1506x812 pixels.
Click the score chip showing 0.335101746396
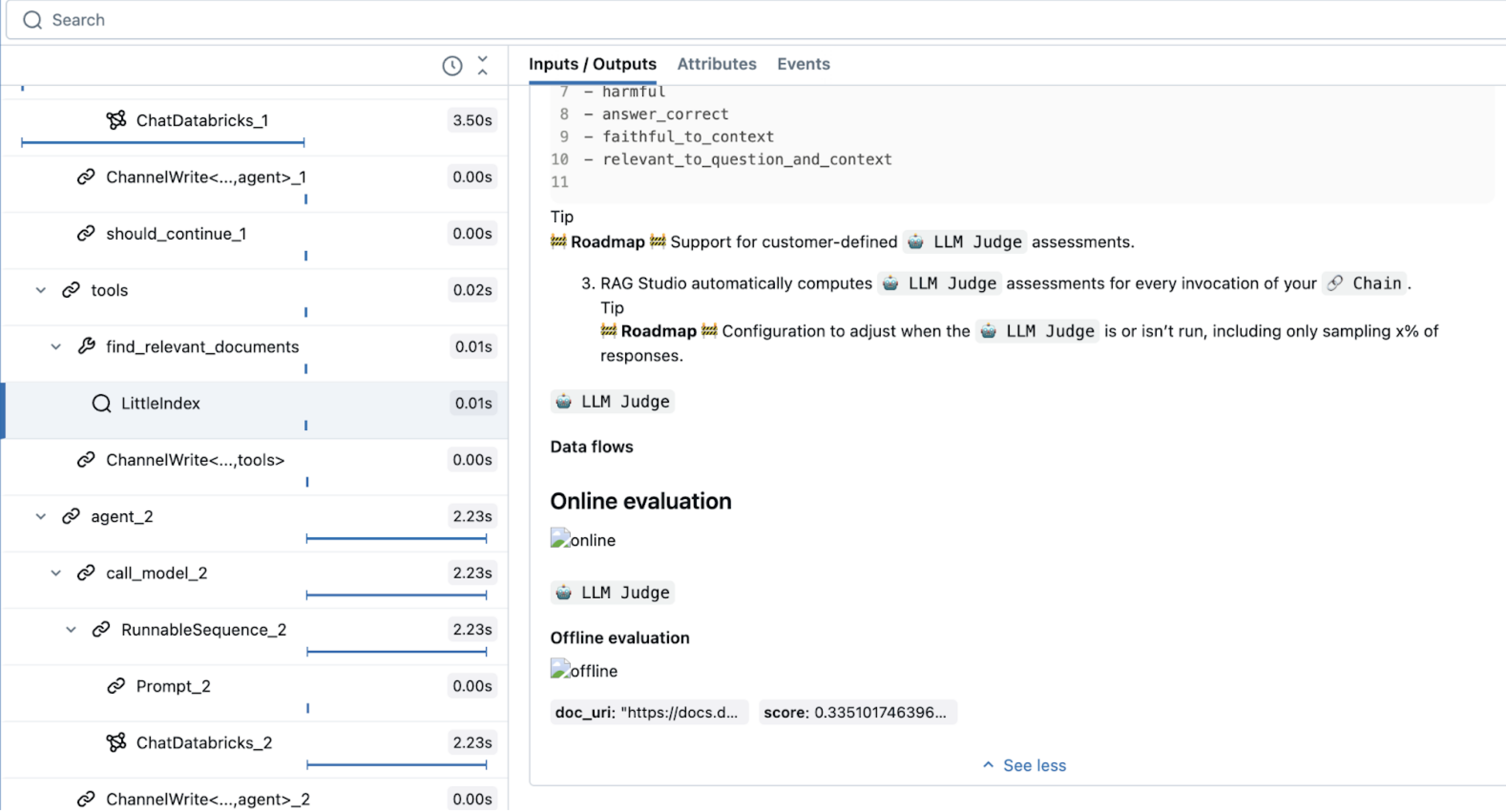click(857, 712)
